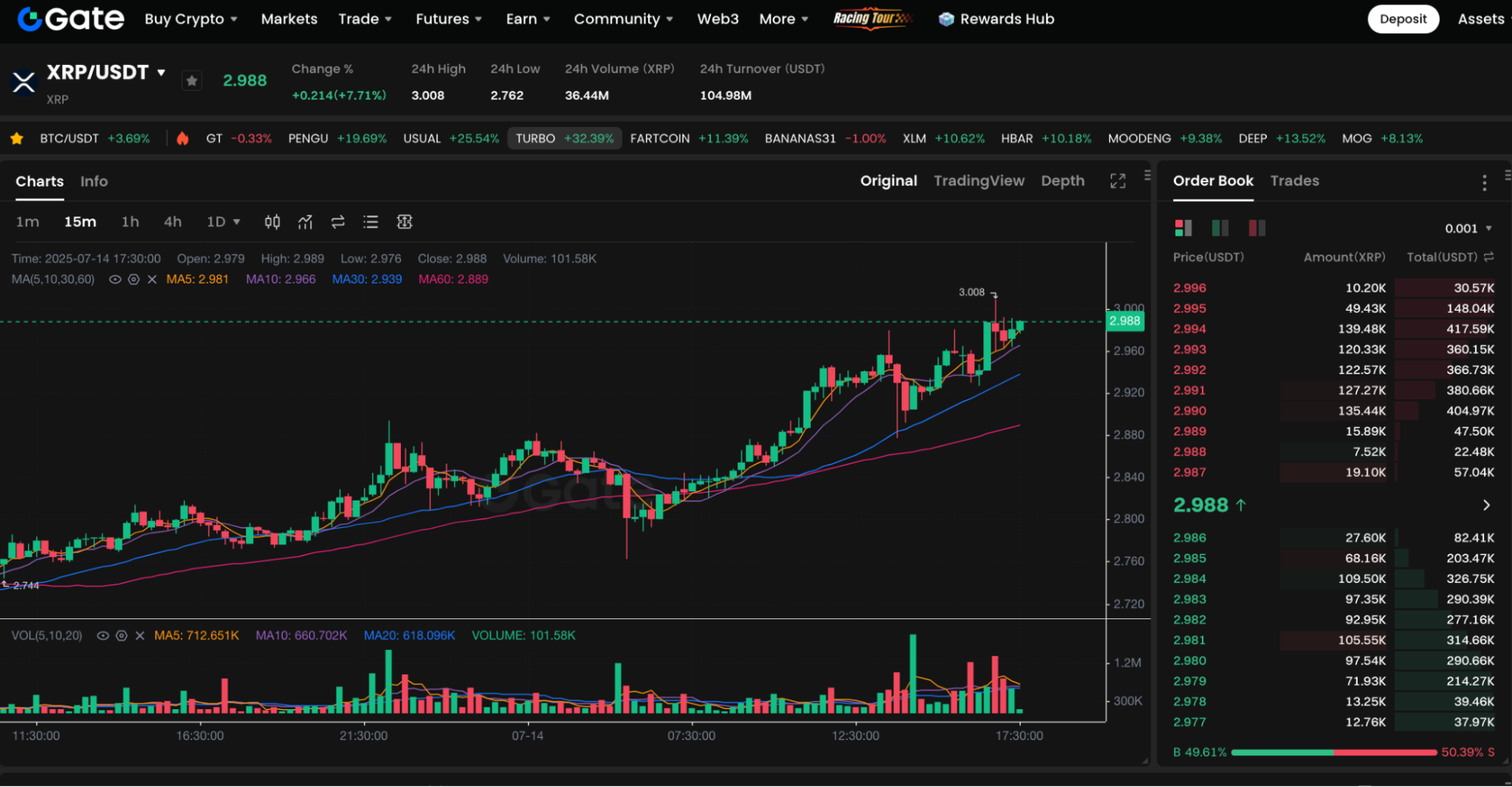Image resolution: width=1512 pixels, height=787 pixels.
Task: Open the Markets page
Action: [289, 19]
